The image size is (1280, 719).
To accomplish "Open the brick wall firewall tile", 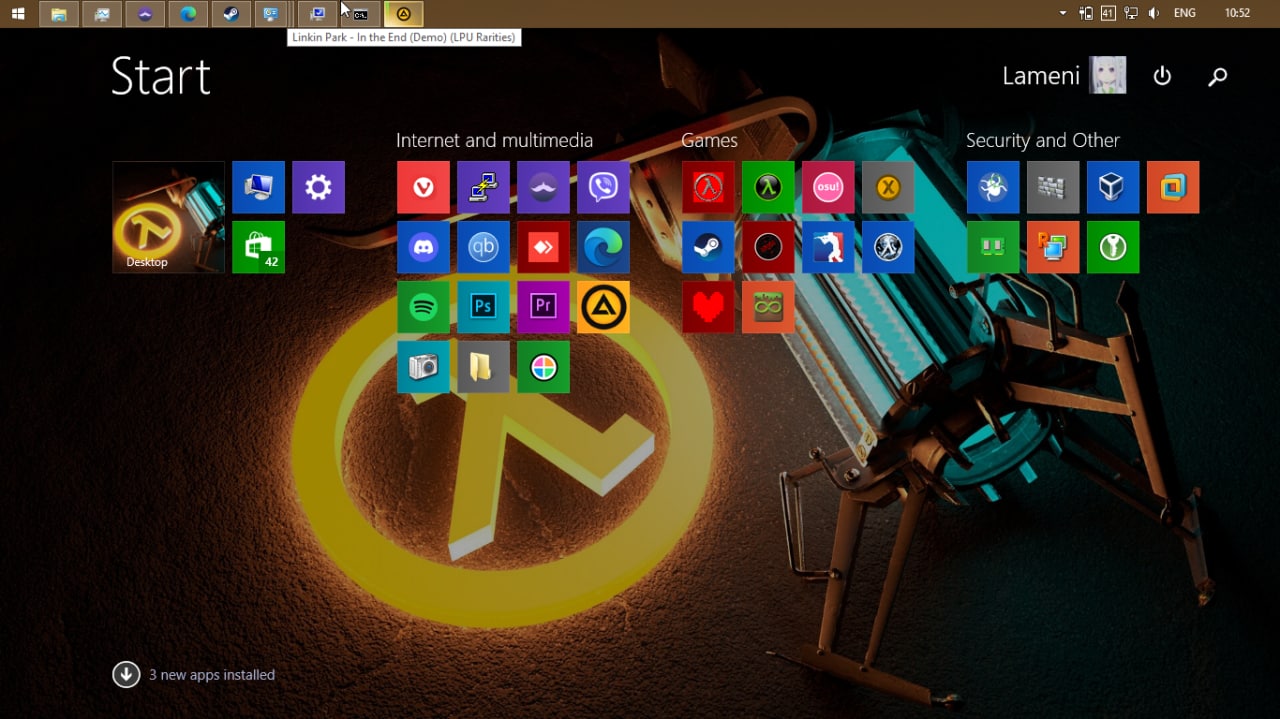I will click(1053, 187).
